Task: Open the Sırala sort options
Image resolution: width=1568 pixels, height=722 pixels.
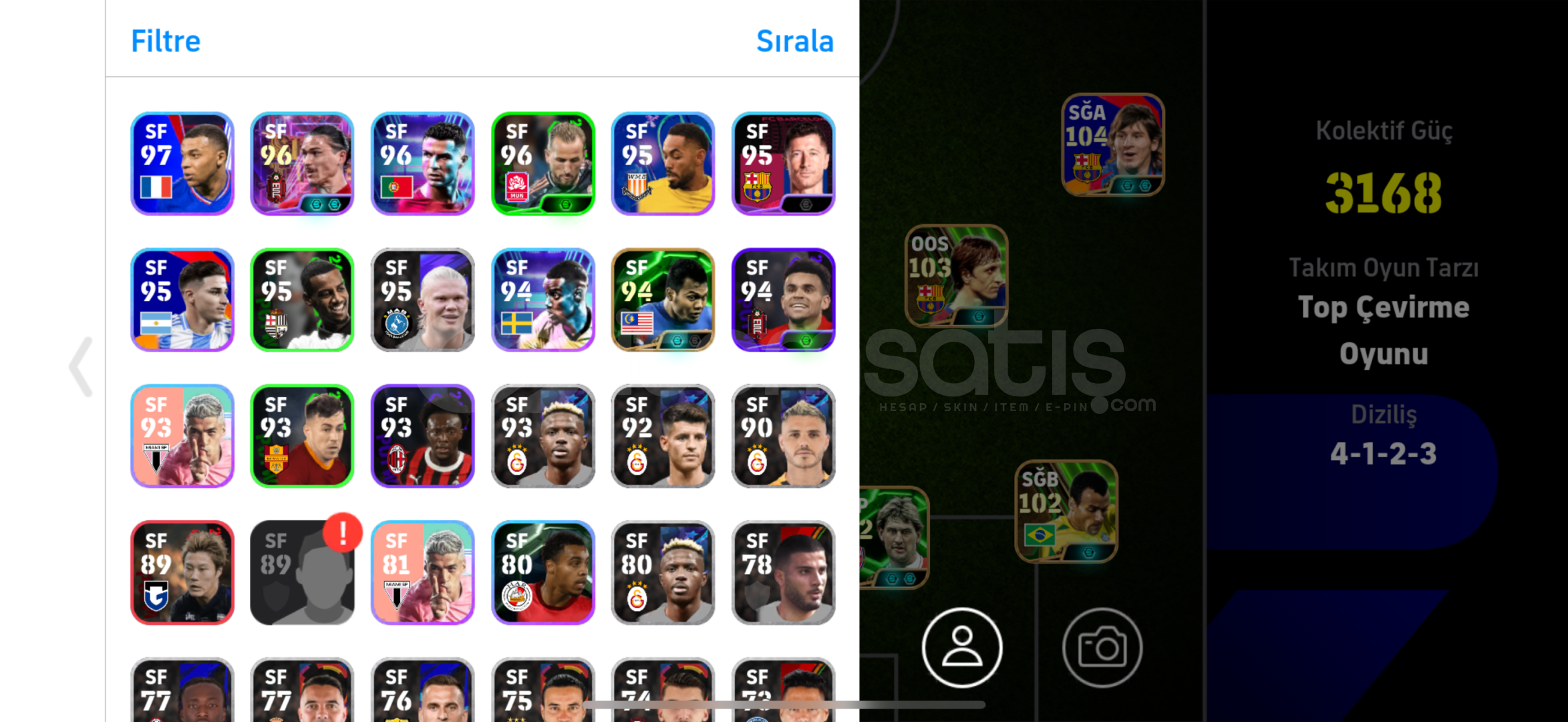Action: (794, 41)
